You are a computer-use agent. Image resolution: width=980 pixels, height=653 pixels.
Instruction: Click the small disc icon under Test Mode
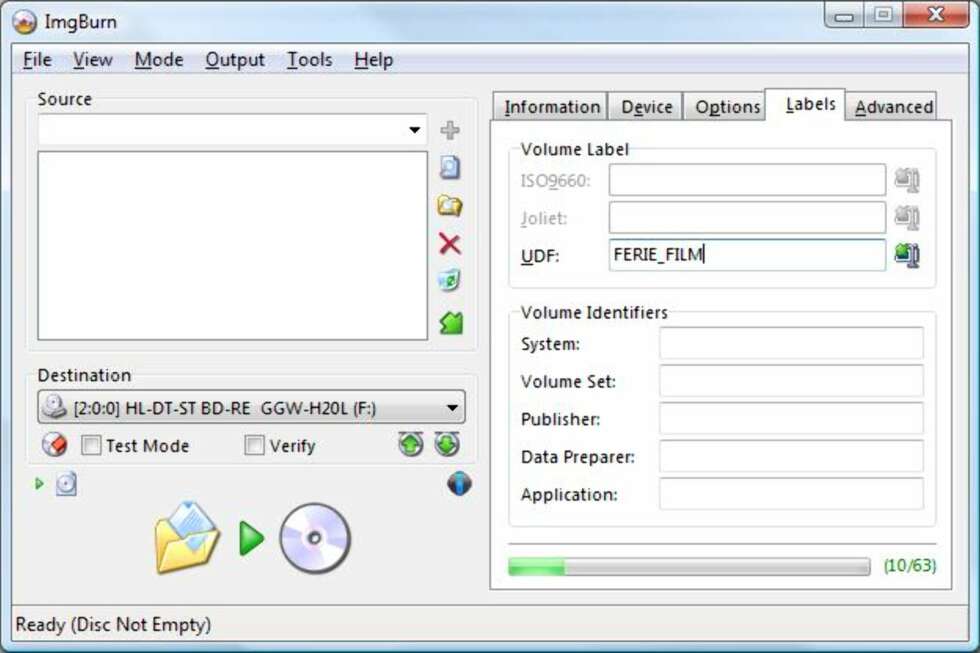(x=66, y=484)
